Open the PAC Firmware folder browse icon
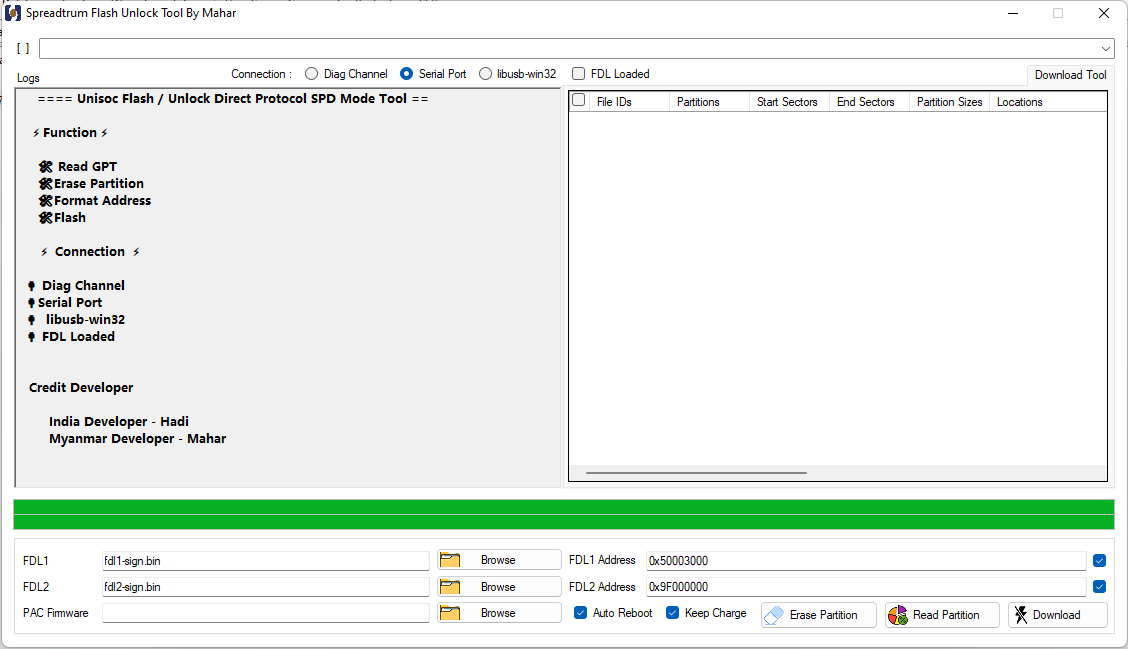Screen dimensions: 1128x649 (450, 613)
